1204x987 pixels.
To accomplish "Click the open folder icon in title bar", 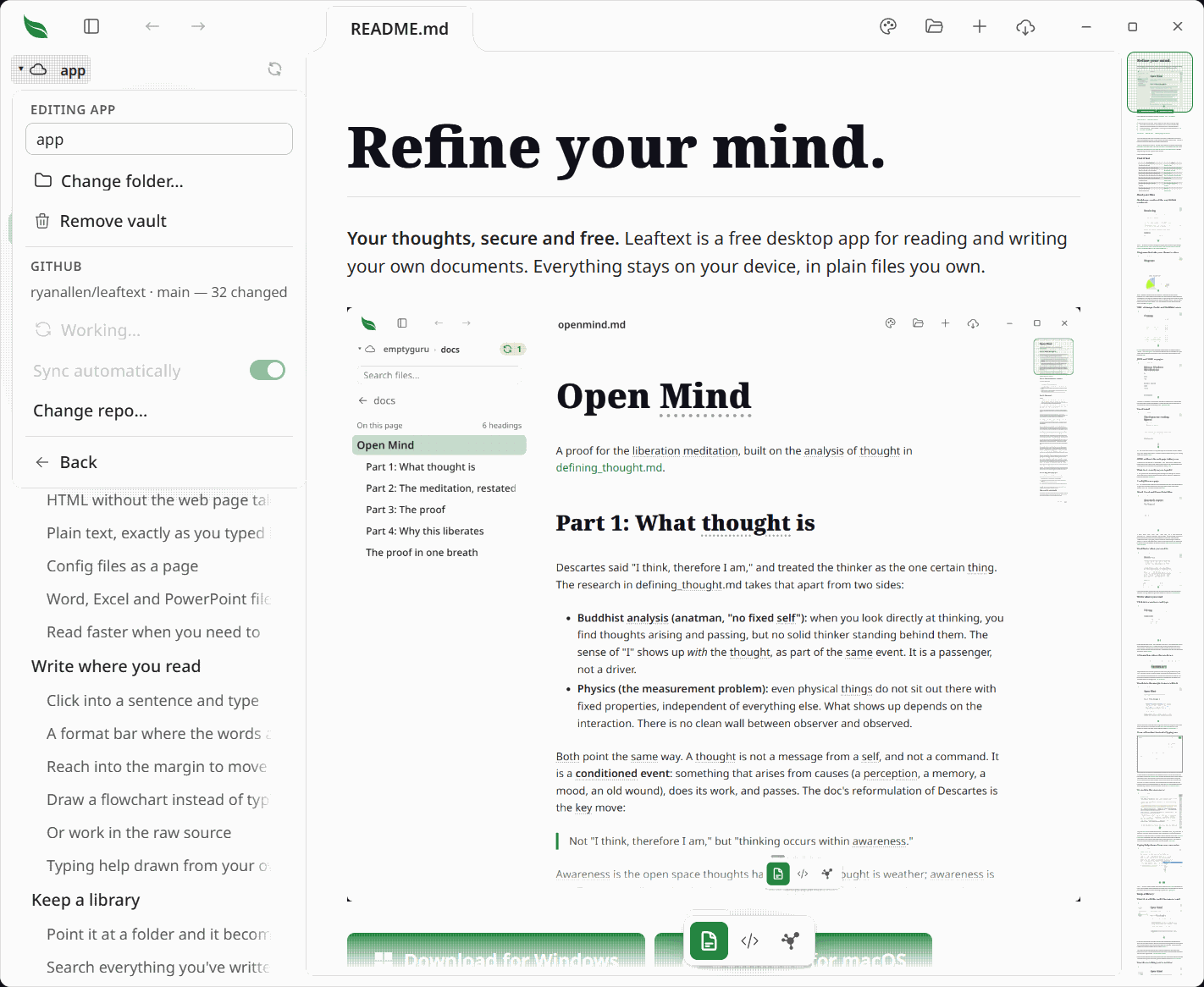I will tap(934, 26).
